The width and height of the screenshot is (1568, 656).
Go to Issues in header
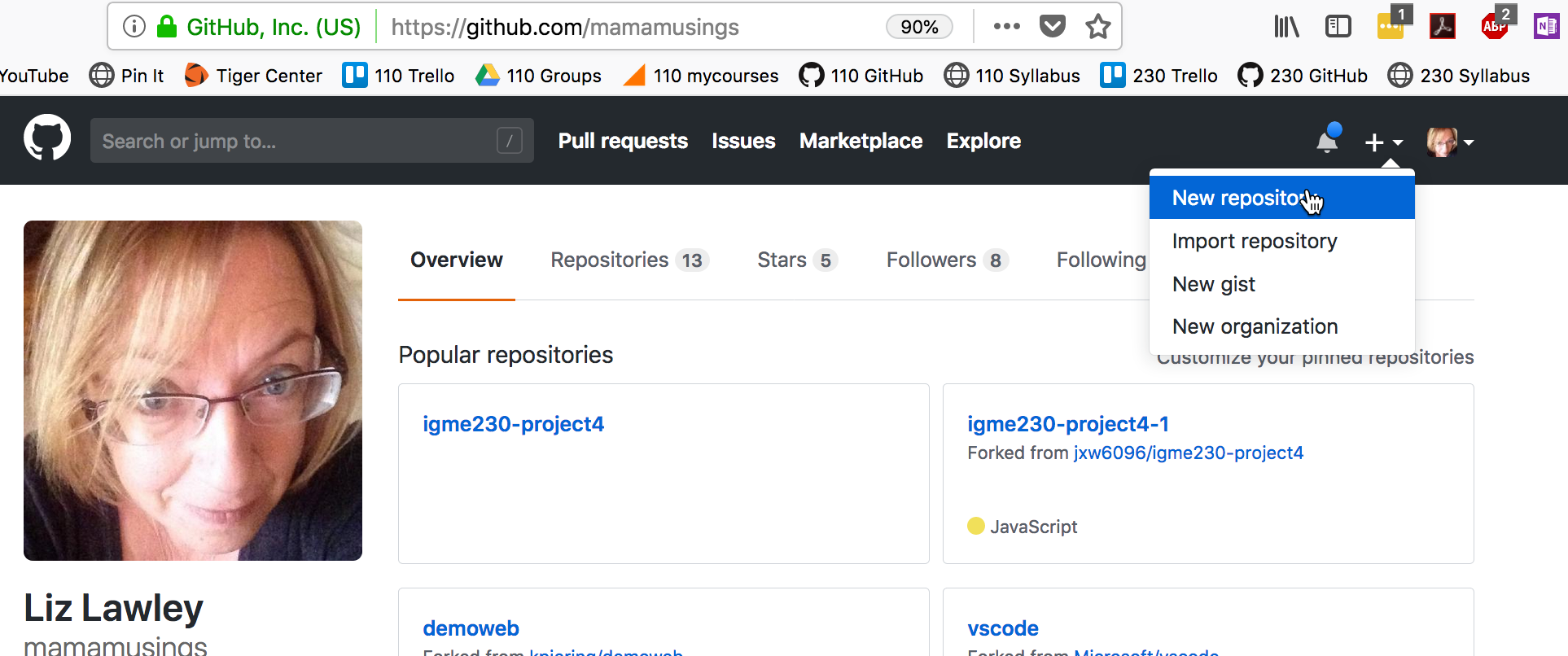tap(743, 141)
